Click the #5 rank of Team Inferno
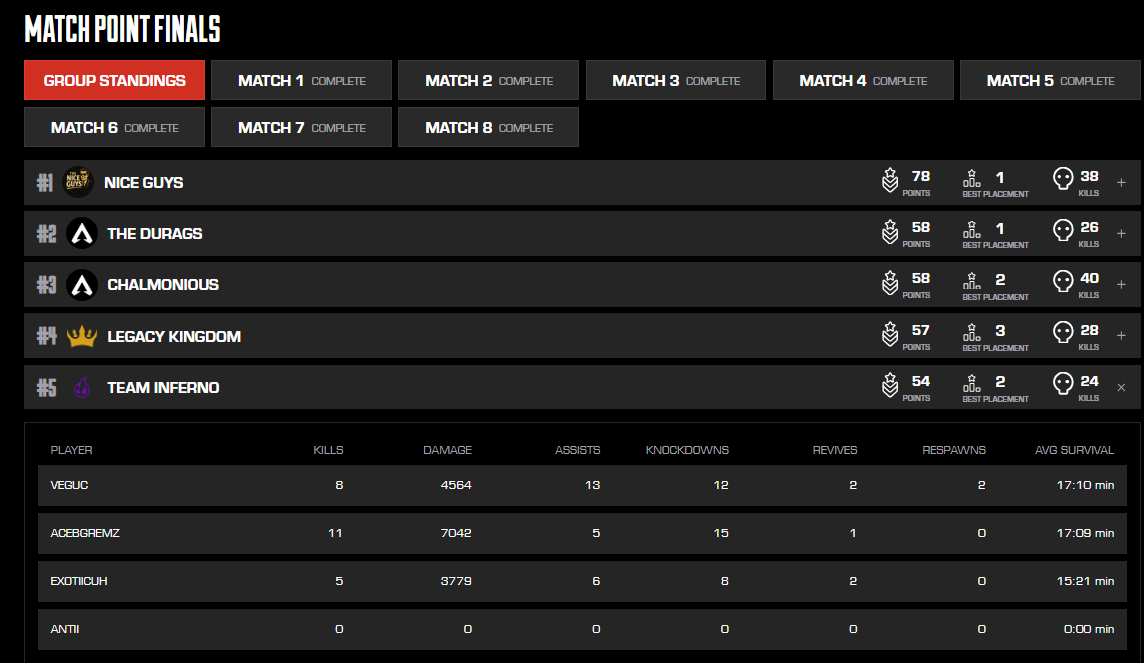1144x663 pixels. coord(47,387)
